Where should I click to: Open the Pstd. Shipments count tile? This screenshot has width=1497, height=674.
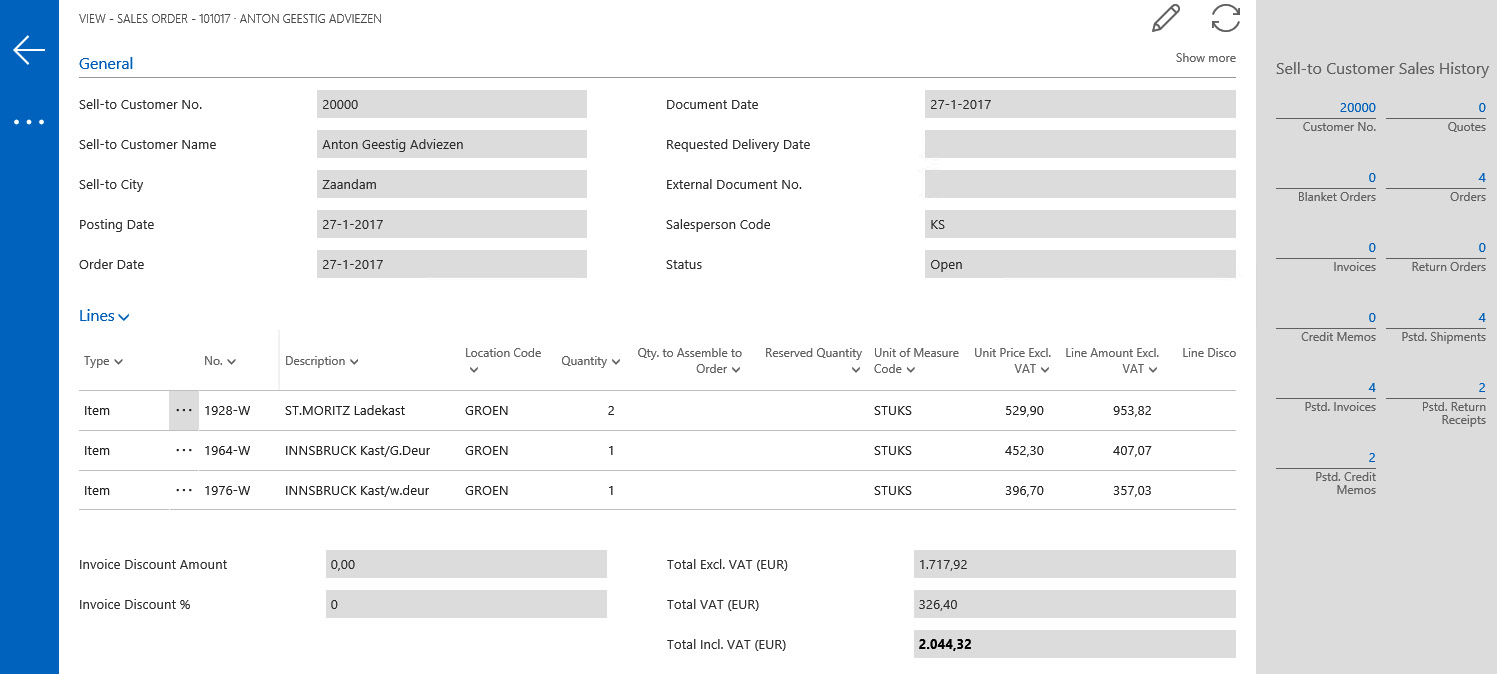click(1481, 318)
